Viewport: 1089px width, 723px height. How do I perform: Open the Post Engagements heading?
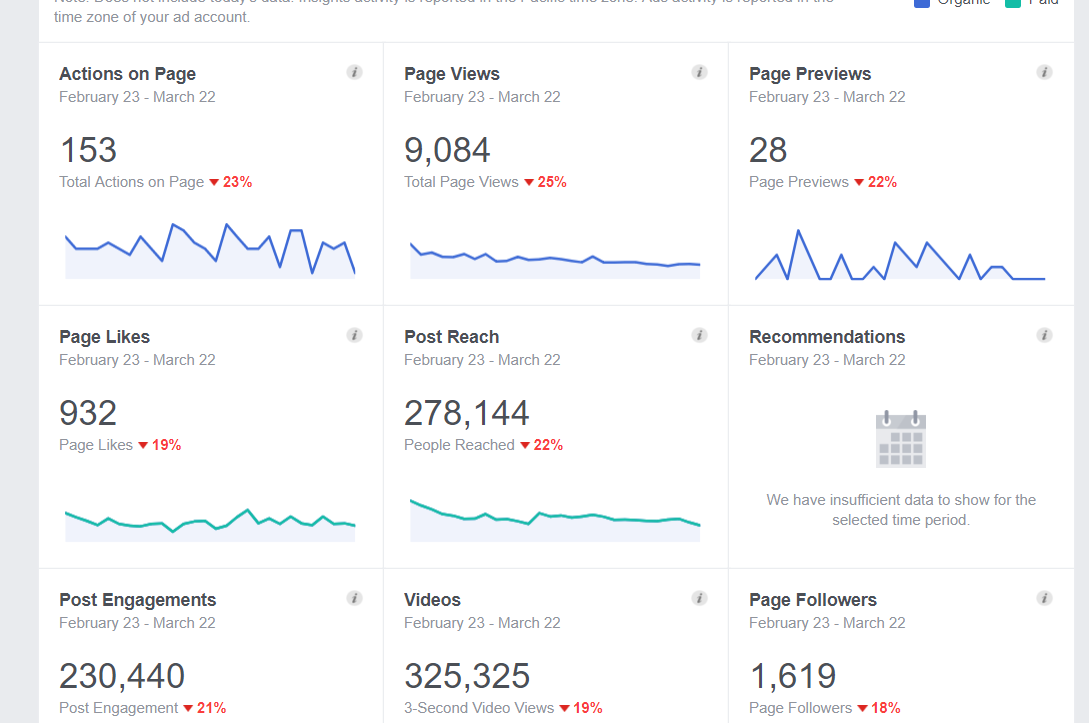pos(138,599)
